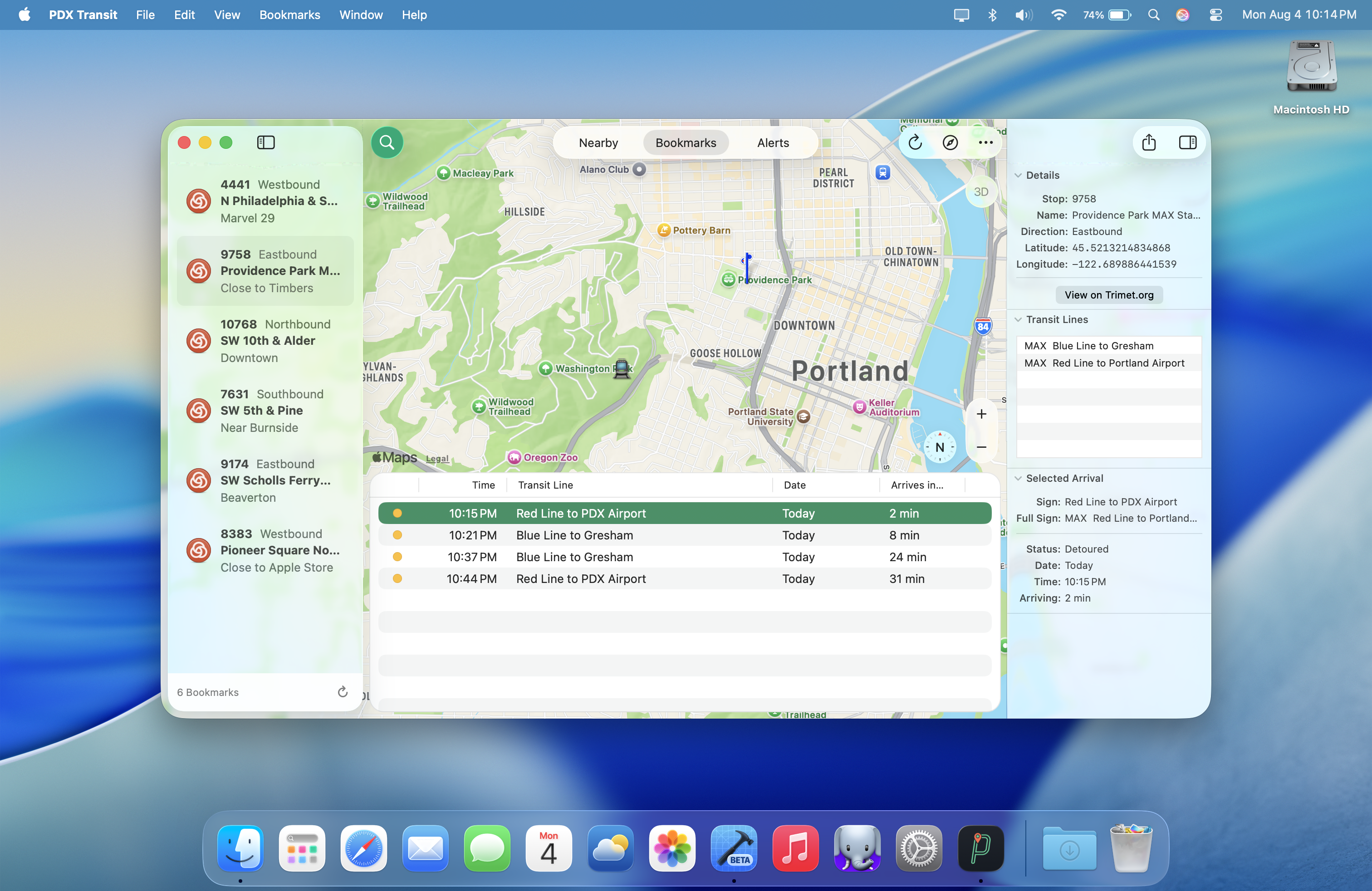
Task: Collapse the Transit Lines section
Action: [1018, 319]
